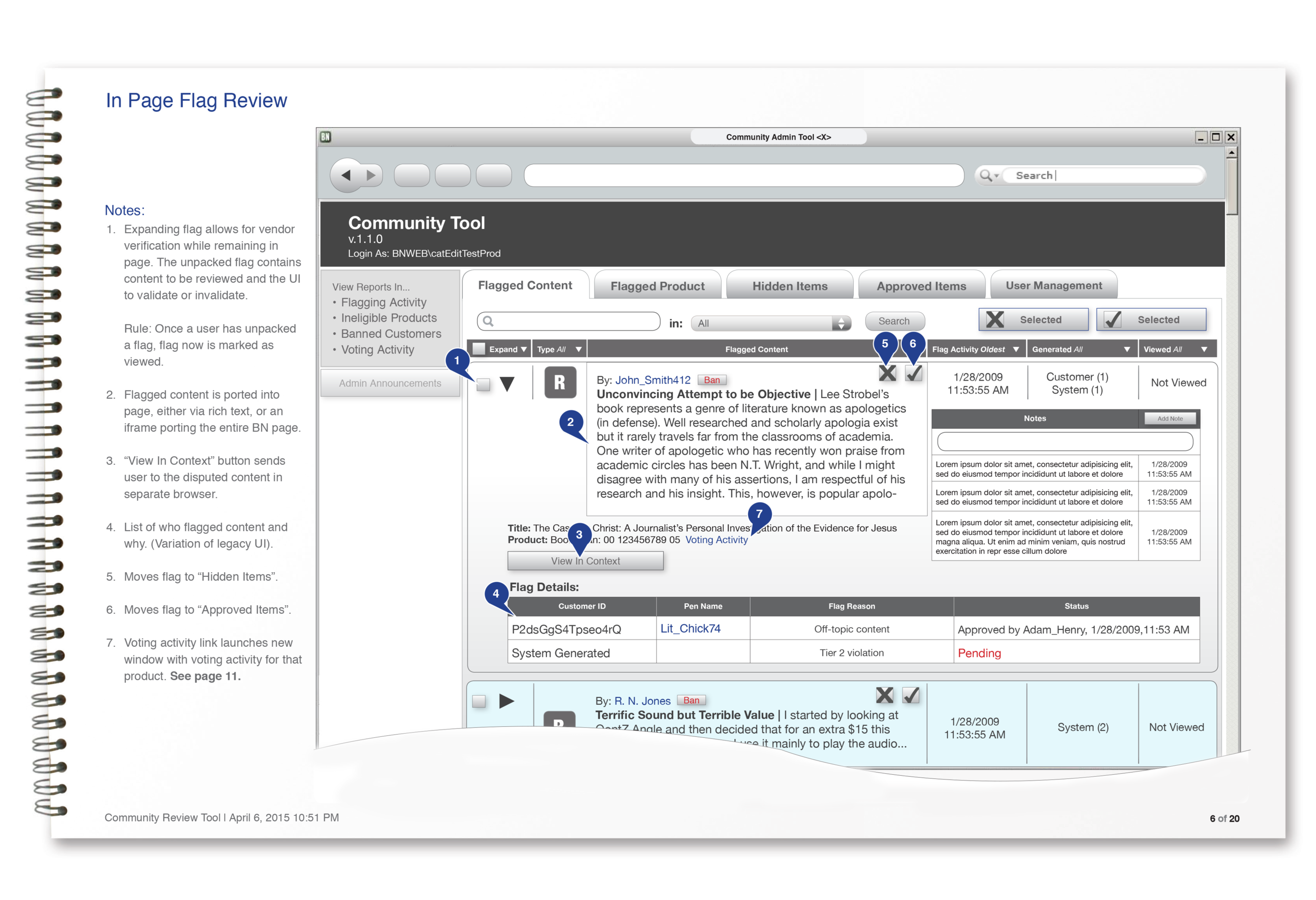Approve R. N. Jones review with checkmark icon
The image size is (1316, 900).
pyautogui.click(x=911, y=695)
